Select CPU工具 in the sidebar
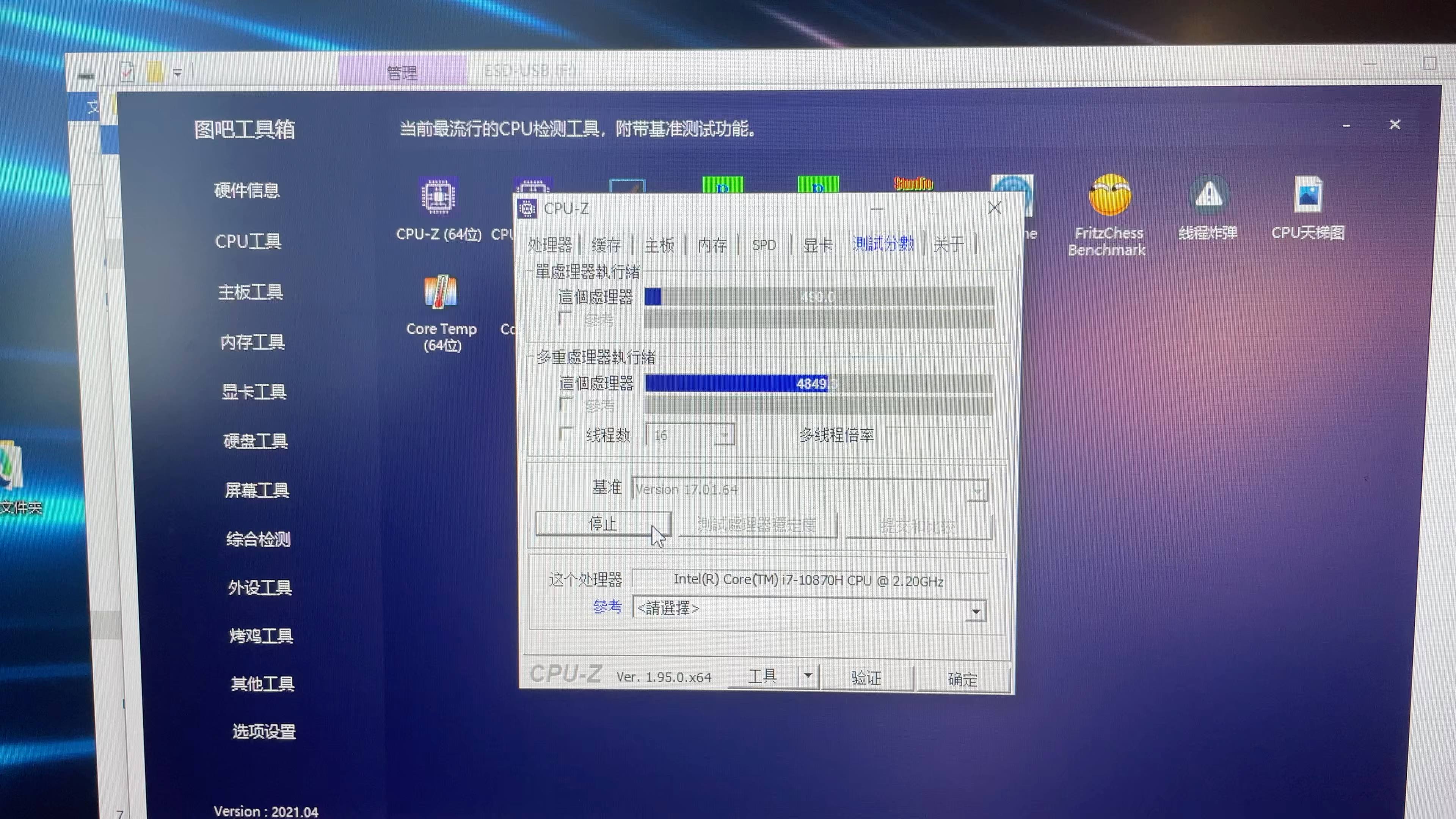Viewport: 1456px width, 819px height. click(248, 242)
